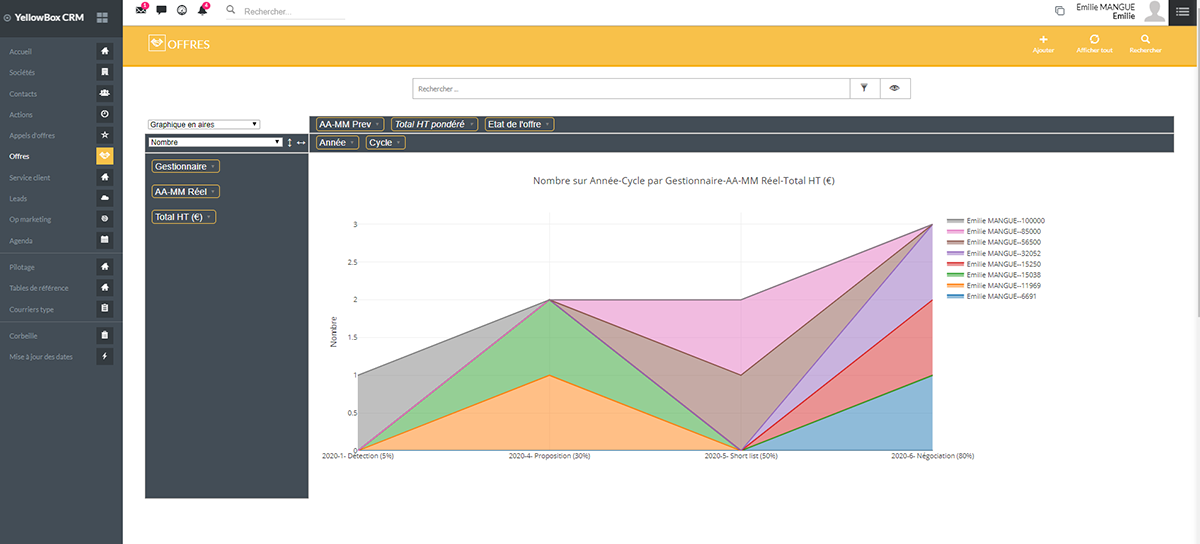Click the clock icon beside Actions

click(105, 114)
